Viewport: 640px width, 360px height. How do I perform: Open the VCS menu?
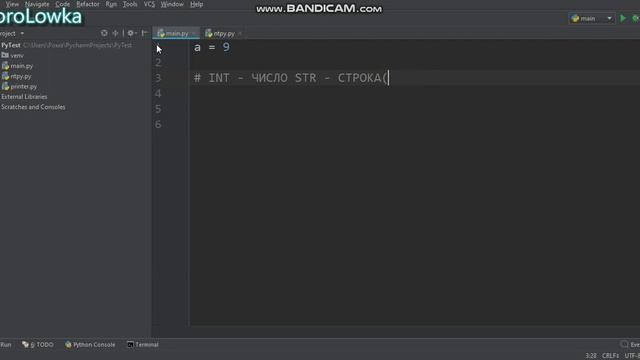coord(149,4)
